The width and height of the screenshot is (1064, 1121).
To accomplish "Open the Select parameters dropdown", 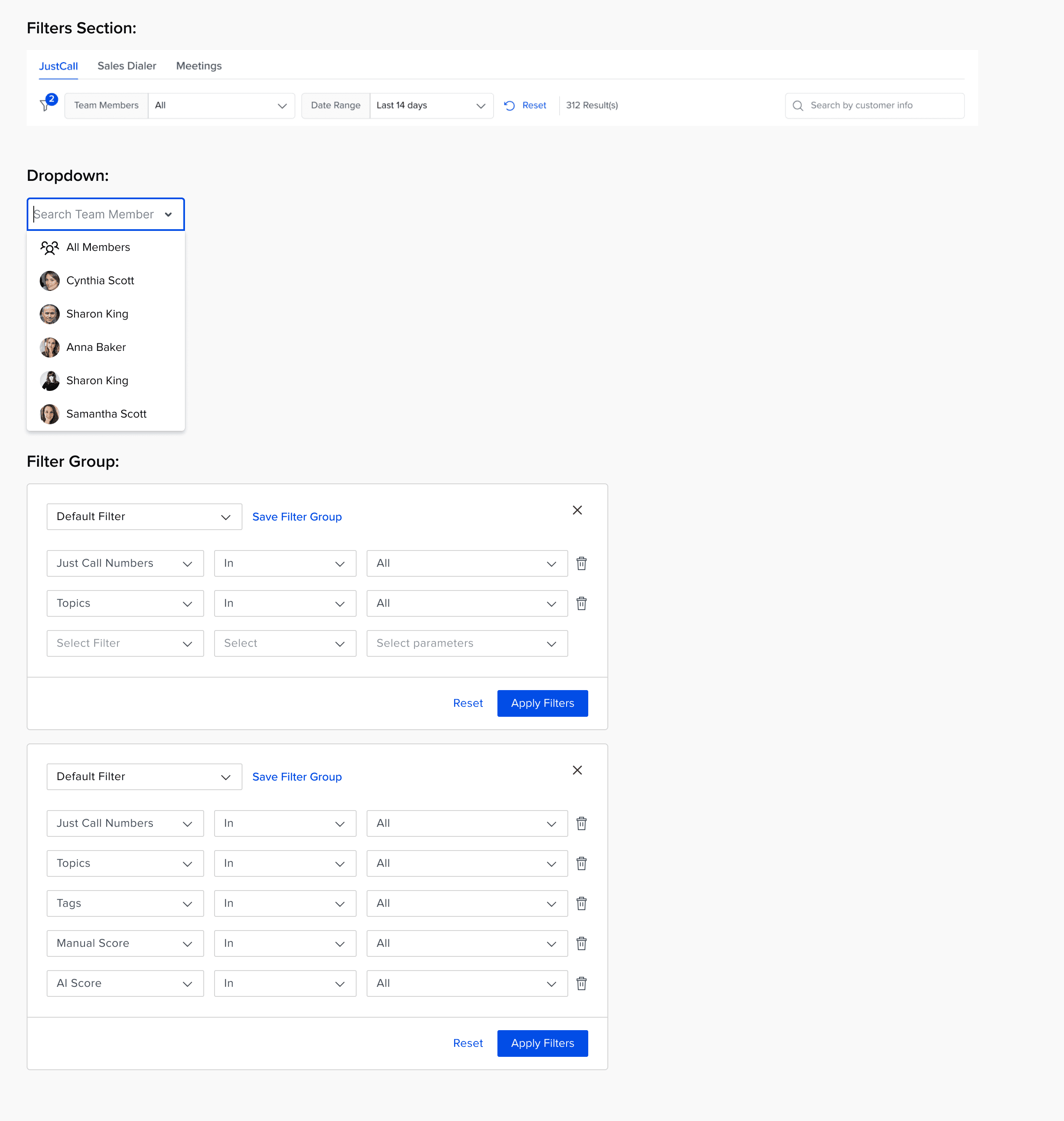I will [466, 643].
